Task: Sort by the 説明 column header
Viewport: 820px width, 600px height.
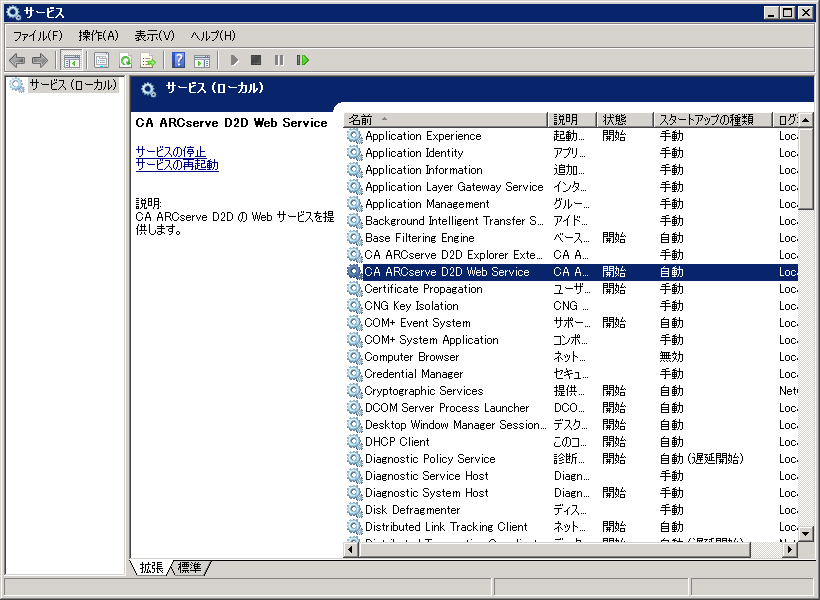Action: pyautogui.click(x=572, y=120)
